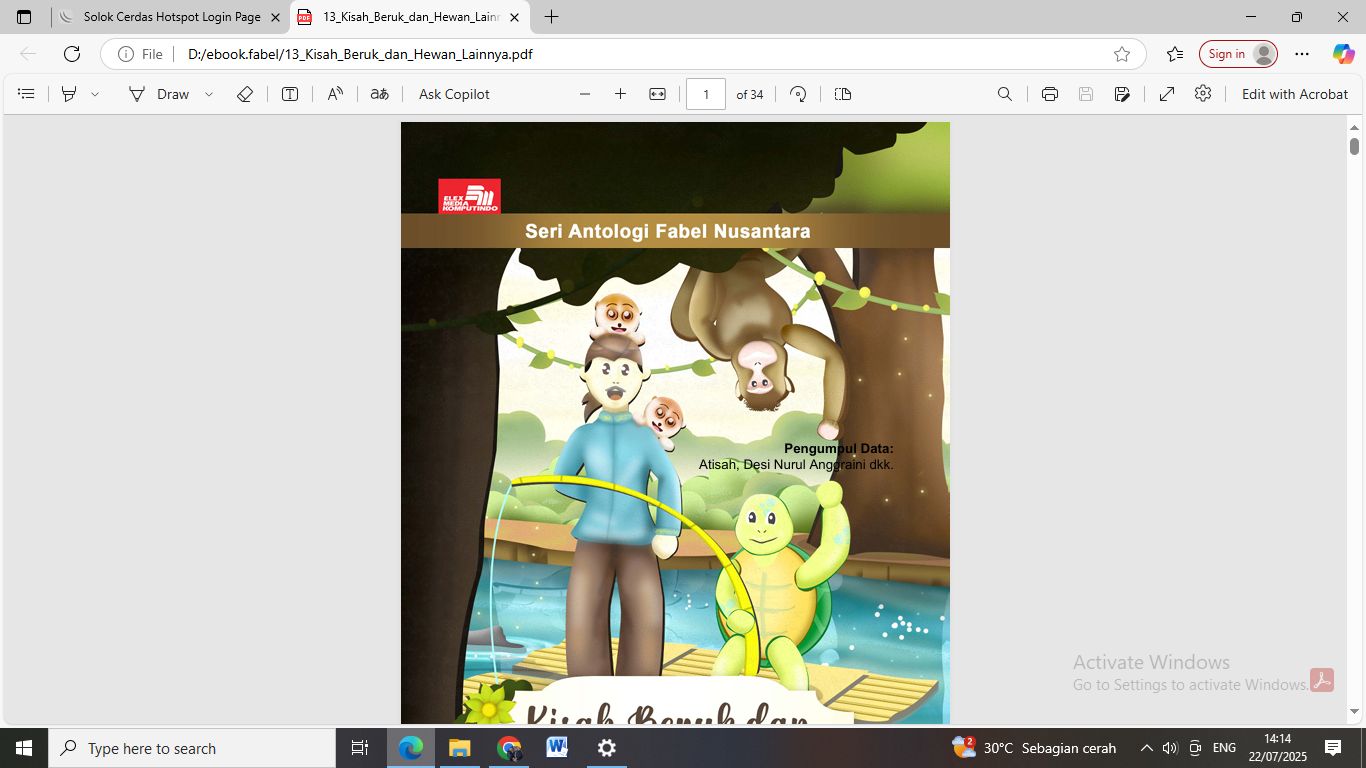Open browser Settings and more menu
The image size is (1366, 768).
[x=1302, y=54]
